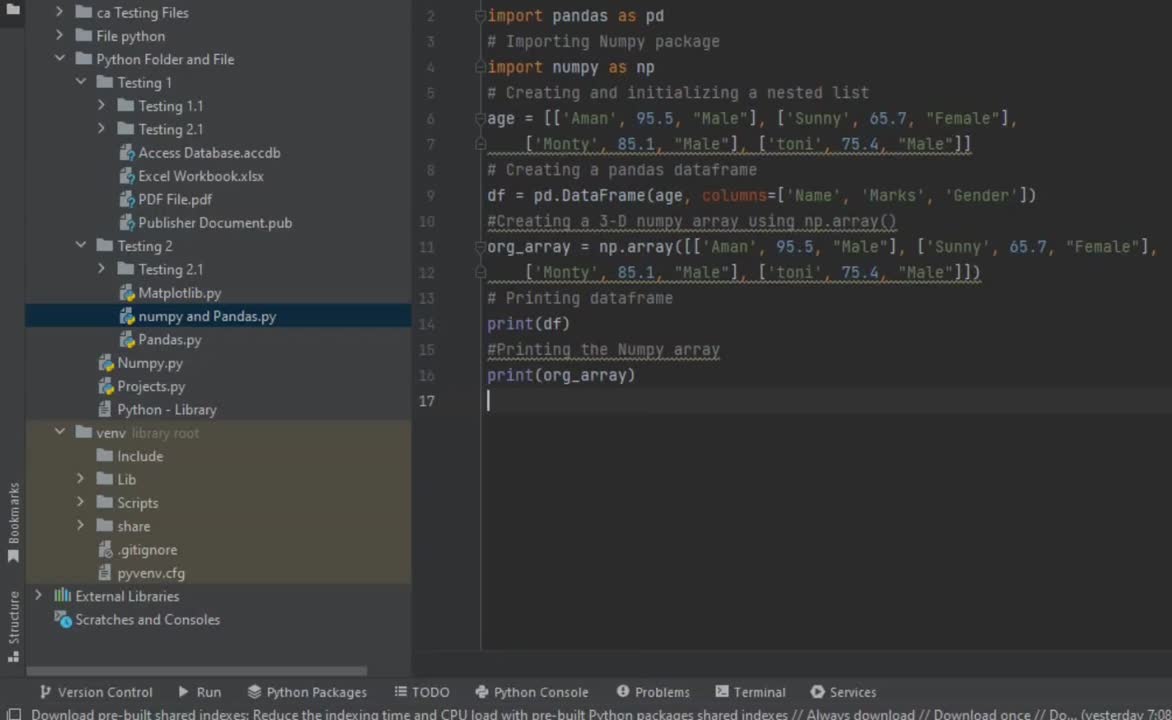Fold the import numpy block at line 4

[481, 67]
